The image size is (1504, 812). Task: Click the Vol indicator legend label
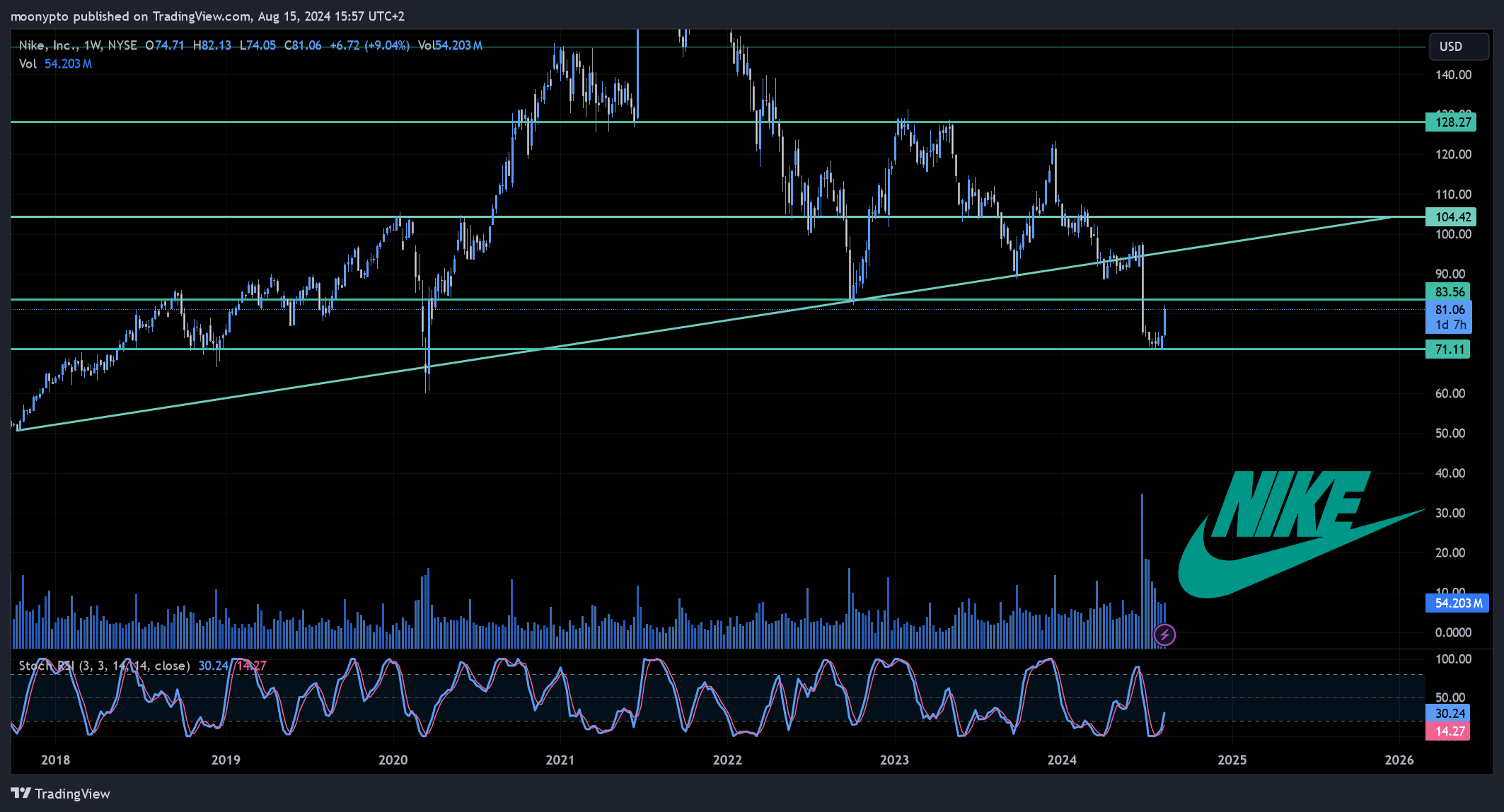coord(28,64)
